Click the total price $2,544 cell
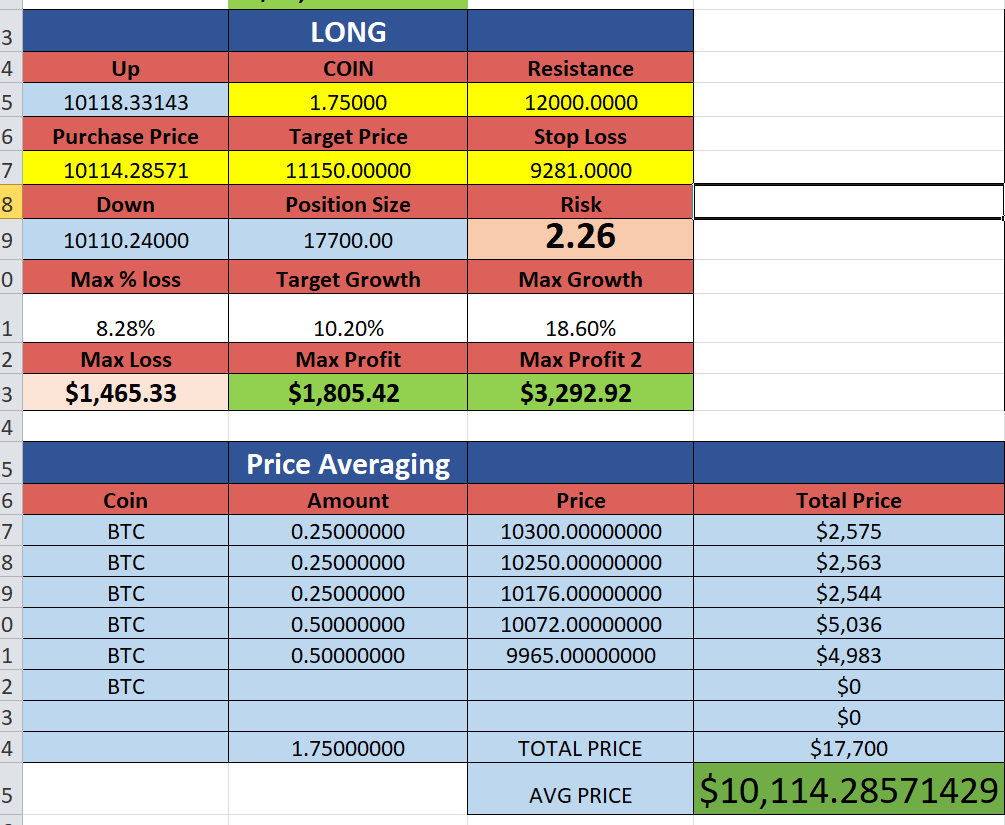The width and height of the screenshot is (1005, 825). coord(849,592)
